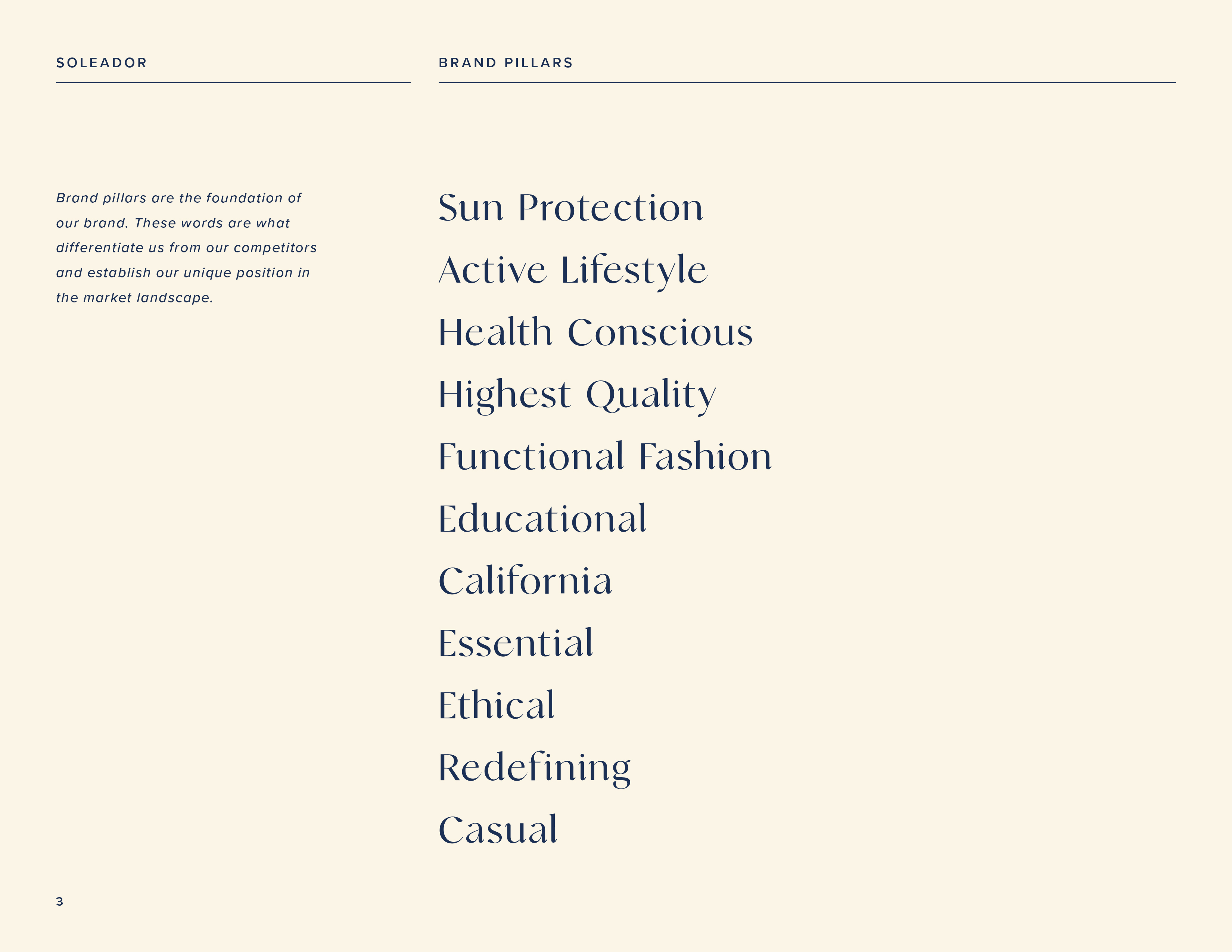Select the "Sun Protection" pillar
This screenshot has width=1232, height=952.
tap(571, 208)
